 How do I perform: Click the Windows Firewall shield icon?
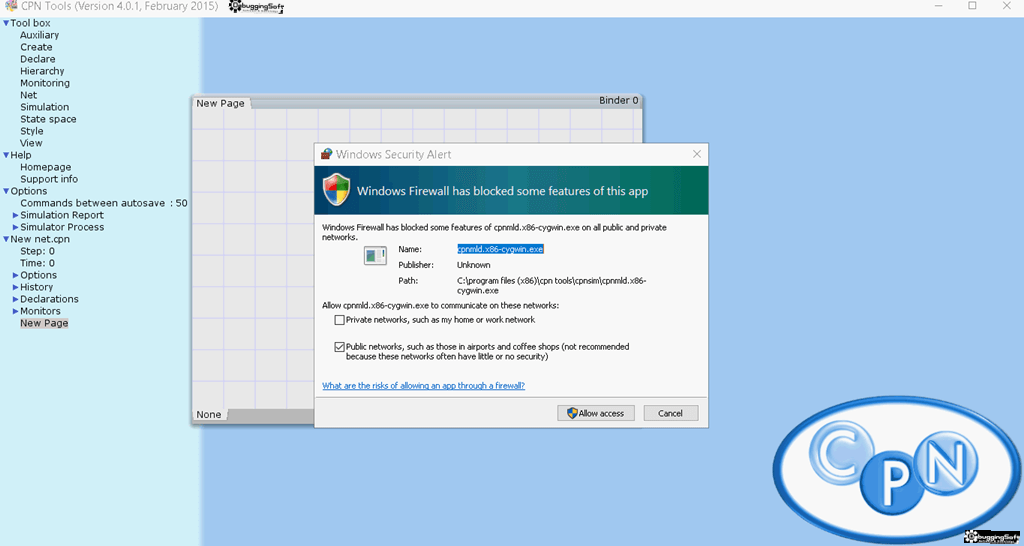pos(336,190)
